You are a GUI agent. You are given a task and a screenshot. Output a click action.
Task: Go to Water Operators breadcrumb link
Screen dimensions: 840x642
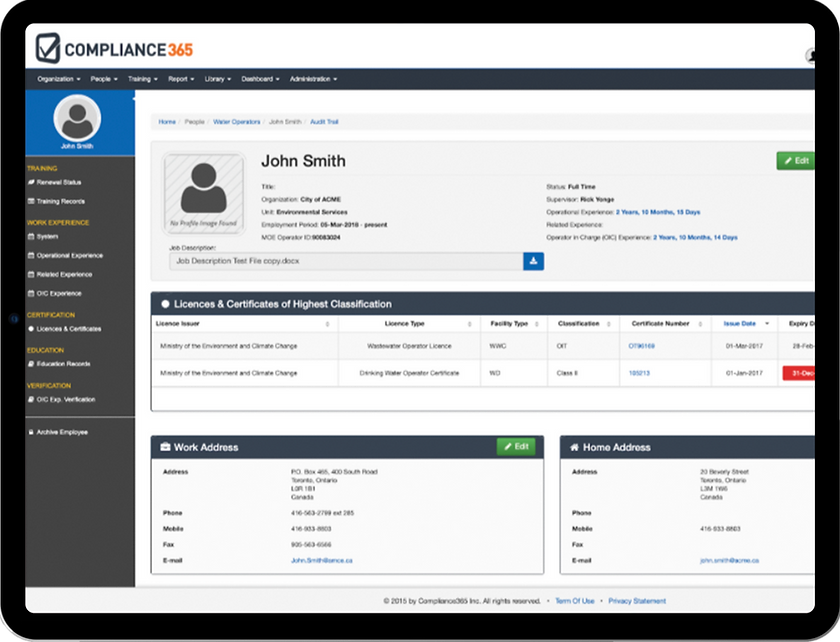236,122
